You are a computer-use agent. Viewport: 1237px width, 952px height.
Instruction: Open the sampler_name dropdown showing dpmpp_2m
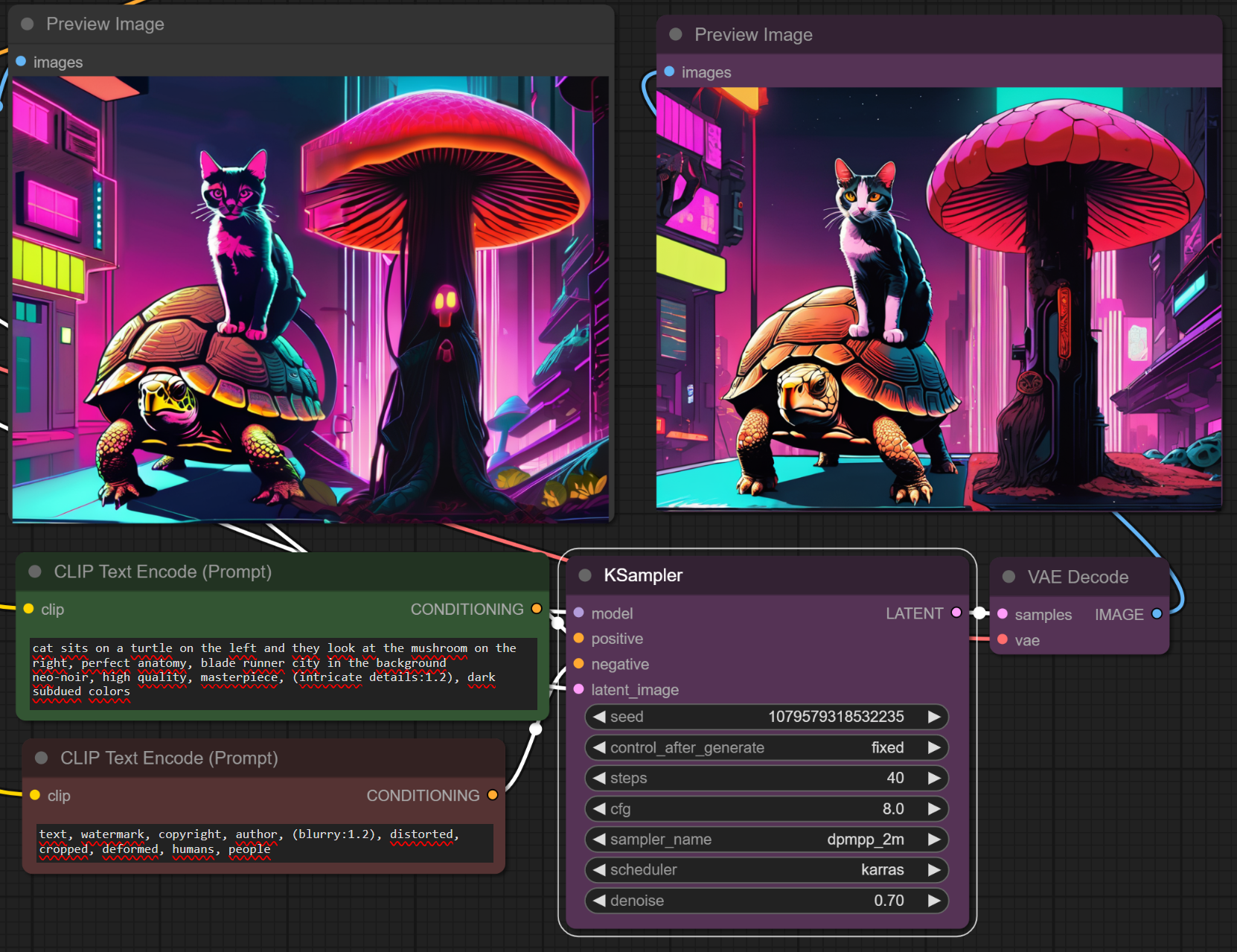click(x=767, y=840)
